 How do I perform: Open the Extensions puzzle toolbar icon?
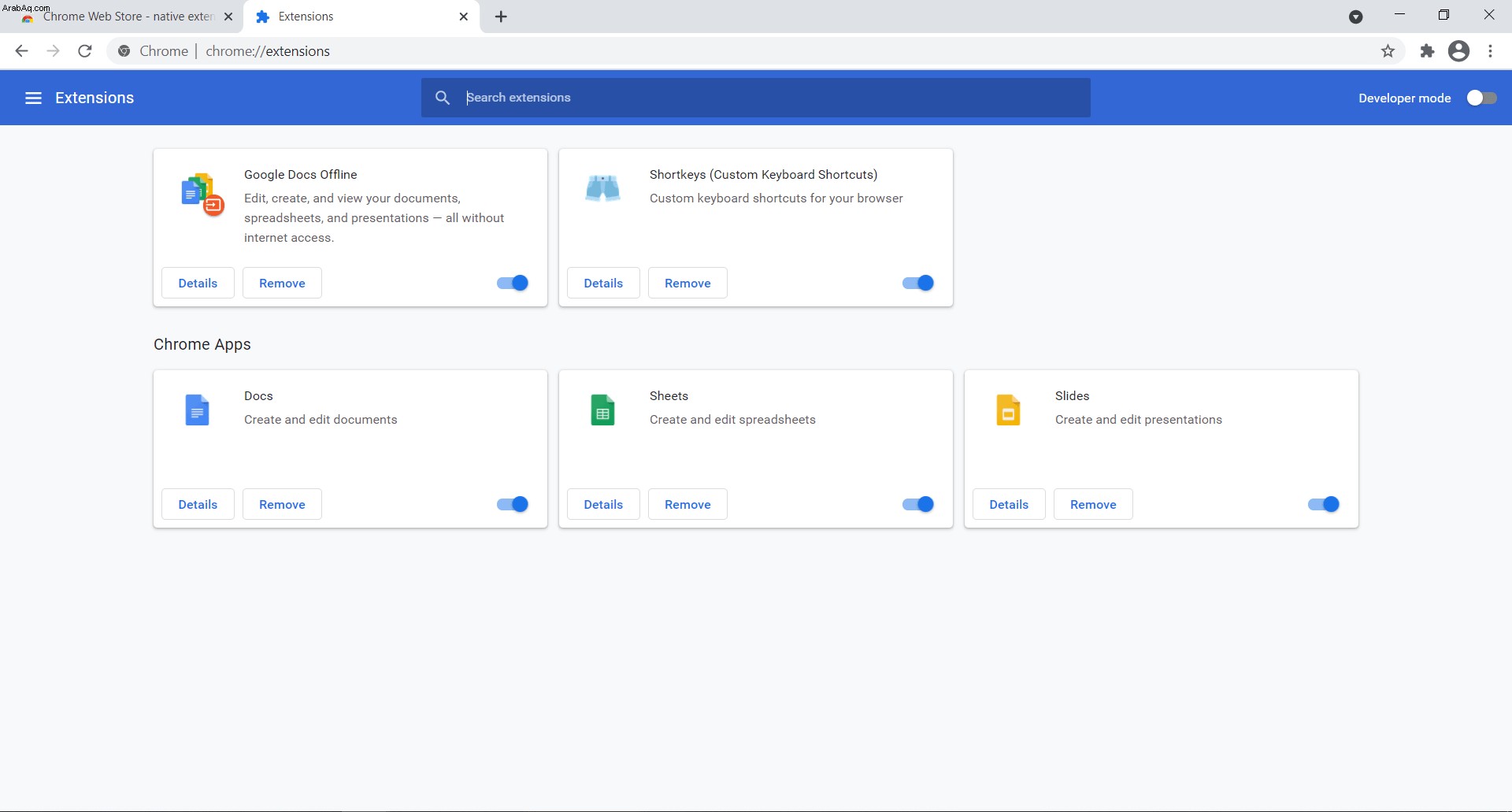[x=1427, y=51]
